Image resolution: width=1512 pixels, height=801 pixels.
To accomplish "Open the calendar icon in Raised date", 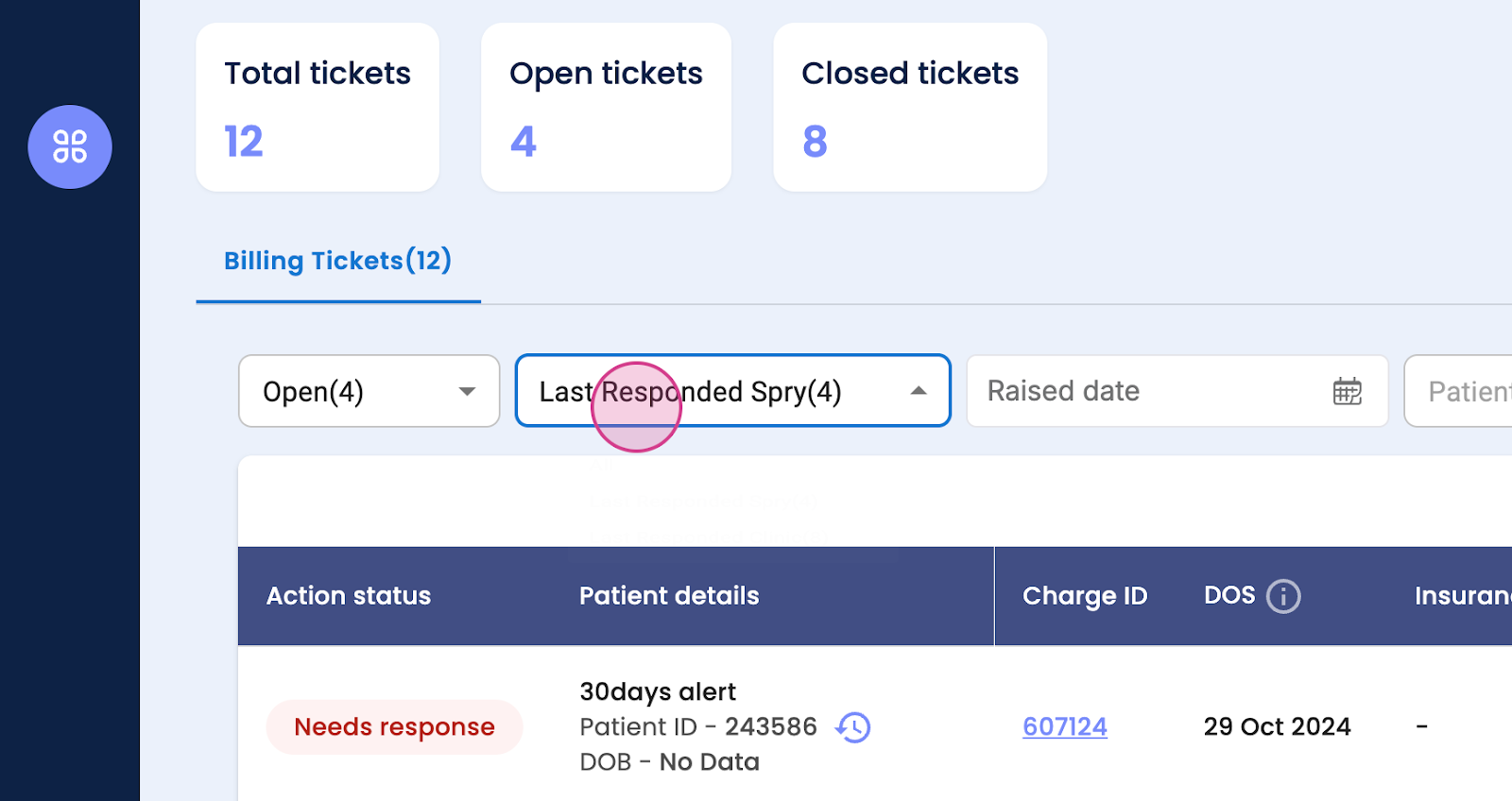I will [x=1347, y=391].
